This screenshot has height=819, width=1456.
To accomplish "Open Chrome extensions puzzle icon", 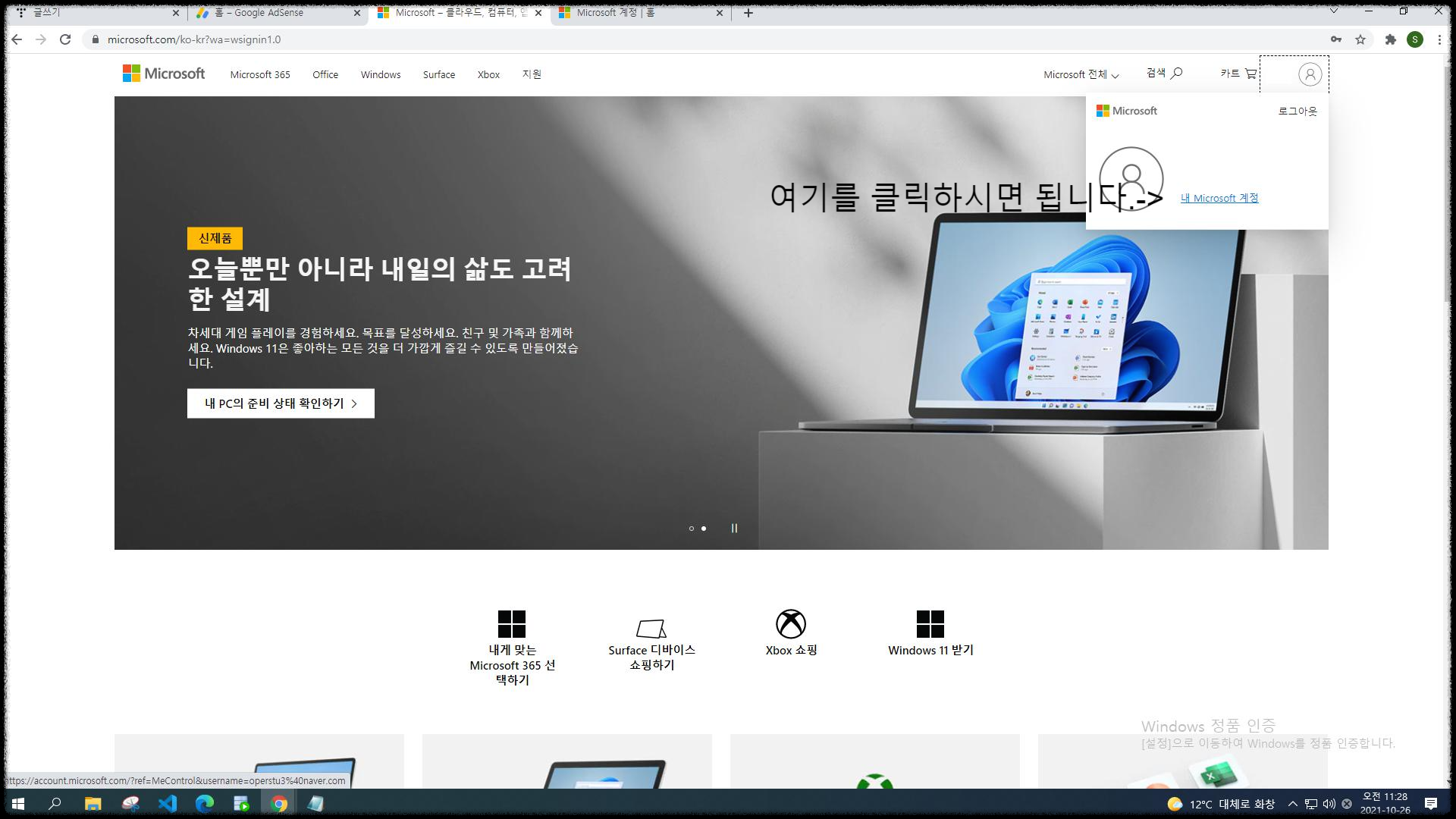I will pyautogui.click(x=1390, y=39).
